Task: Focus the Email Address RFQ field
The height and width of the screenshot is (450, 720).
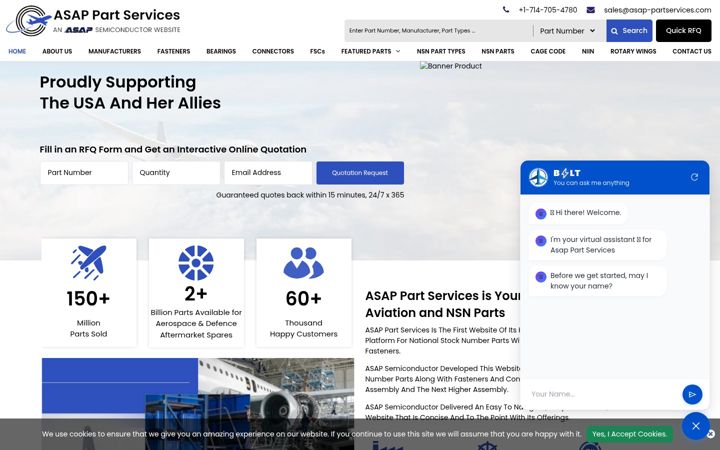Action: point(268,173)
